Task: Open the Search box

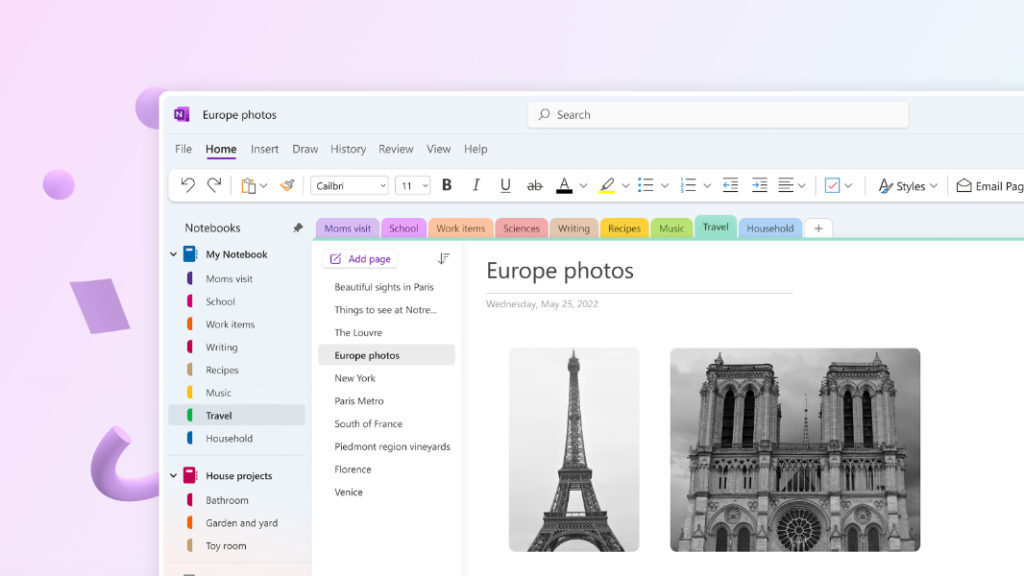Action: 717,114
